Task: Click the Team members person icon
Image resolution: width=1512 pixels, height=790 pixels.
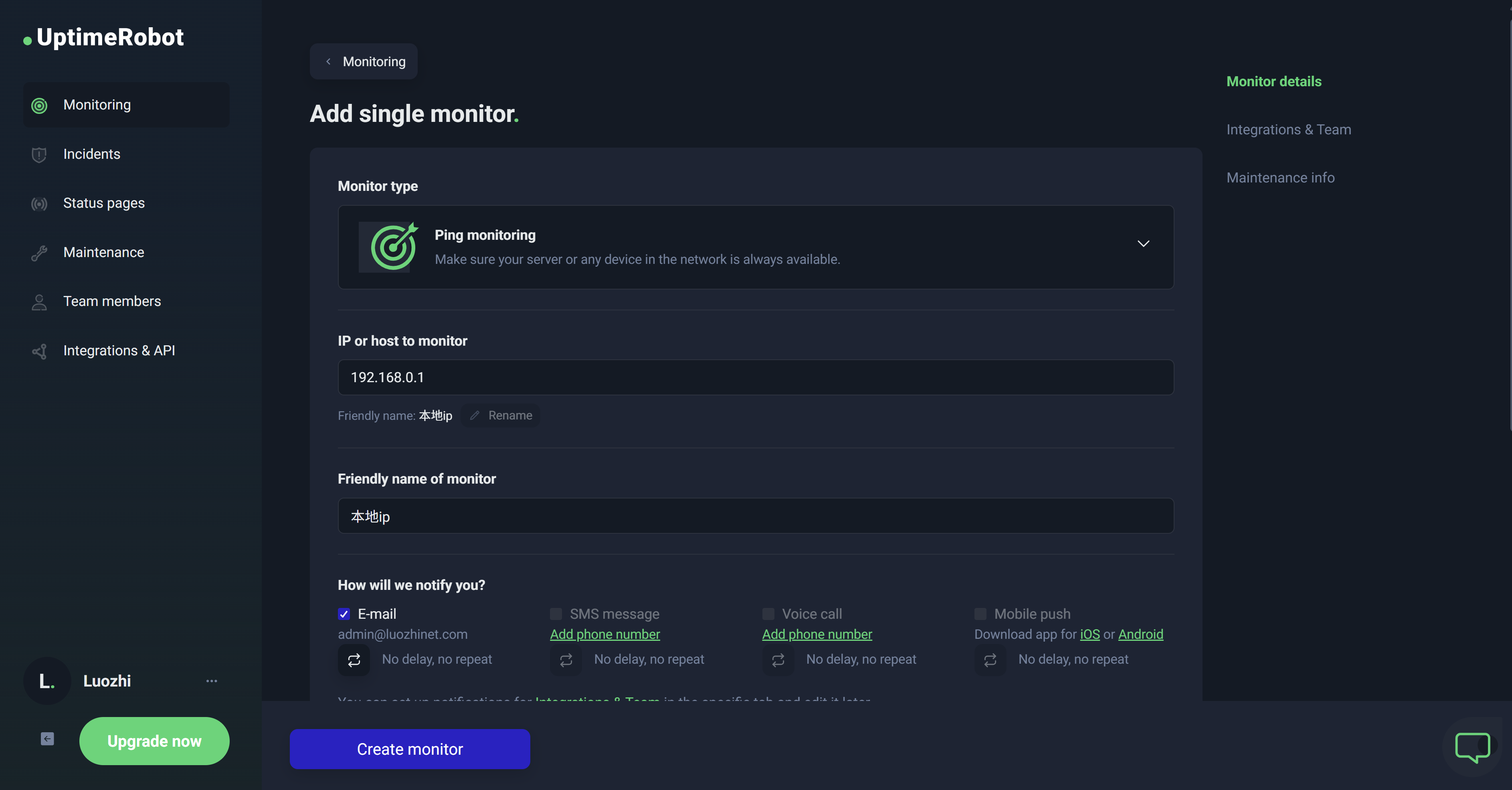Action: click(x=39, y=302)
